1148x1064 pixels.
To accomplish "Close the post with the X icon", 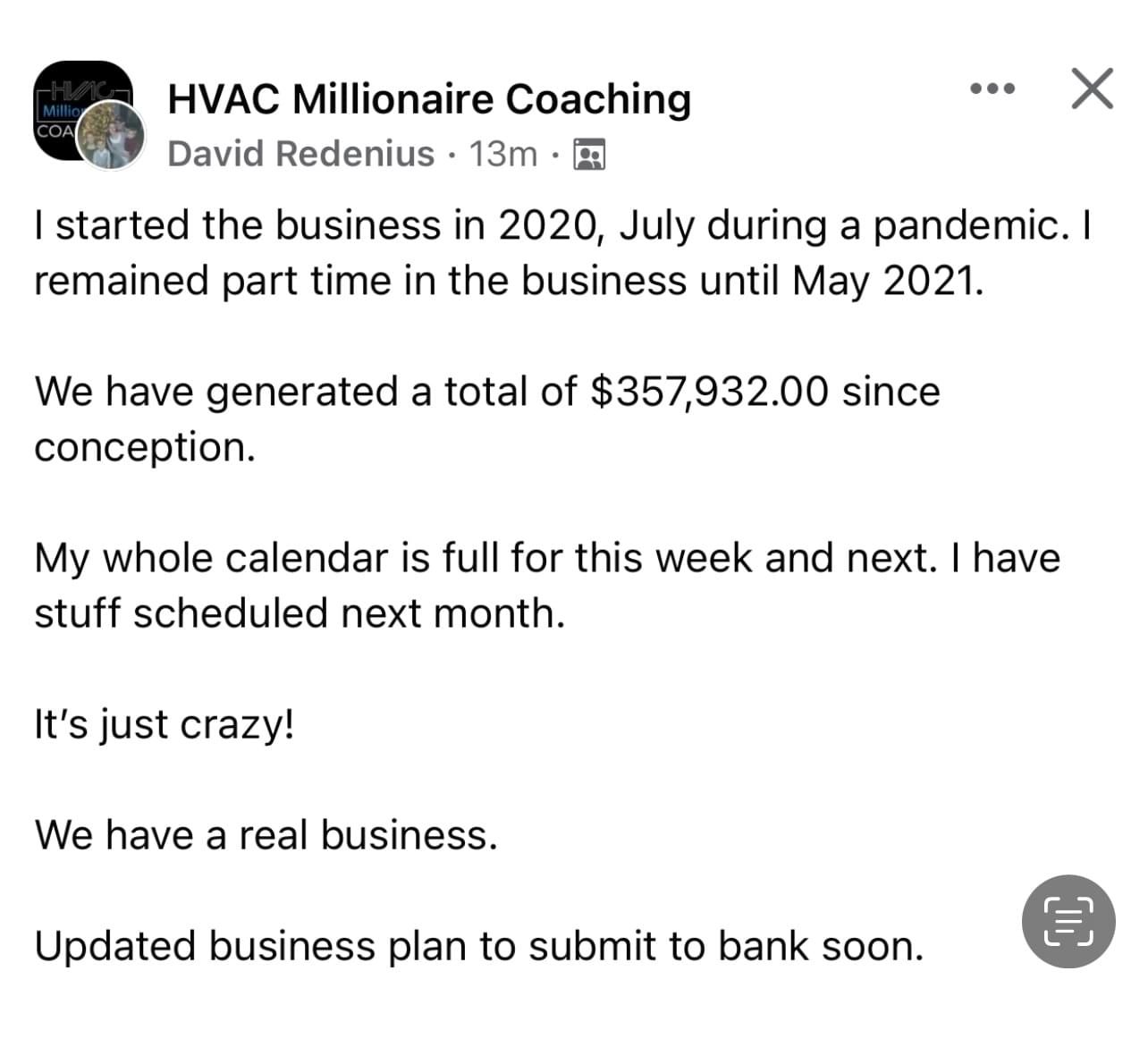I will (x=1092, y=89).
